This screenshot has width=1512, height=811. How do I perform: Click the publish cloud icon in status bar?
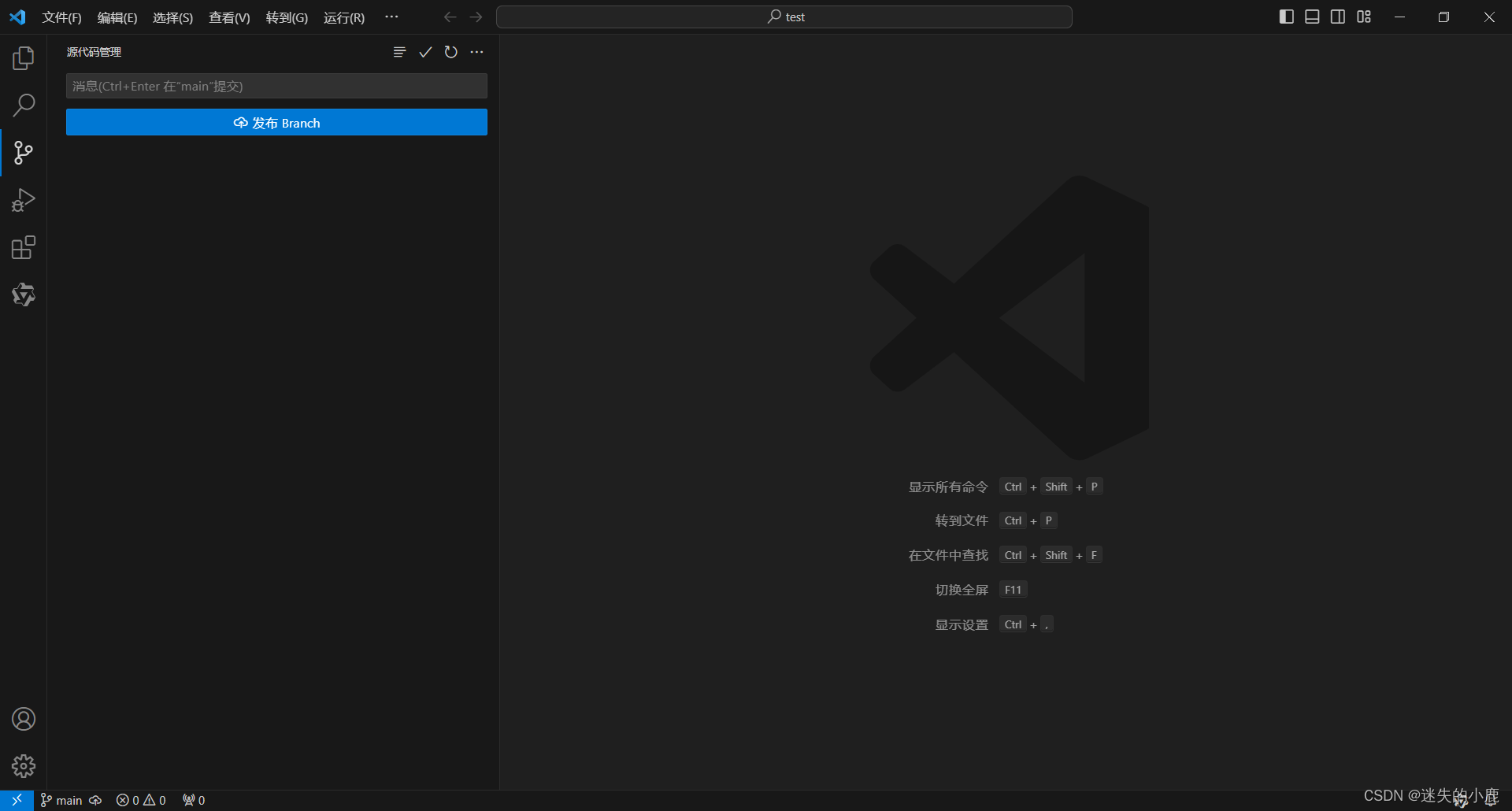[95, 800]
